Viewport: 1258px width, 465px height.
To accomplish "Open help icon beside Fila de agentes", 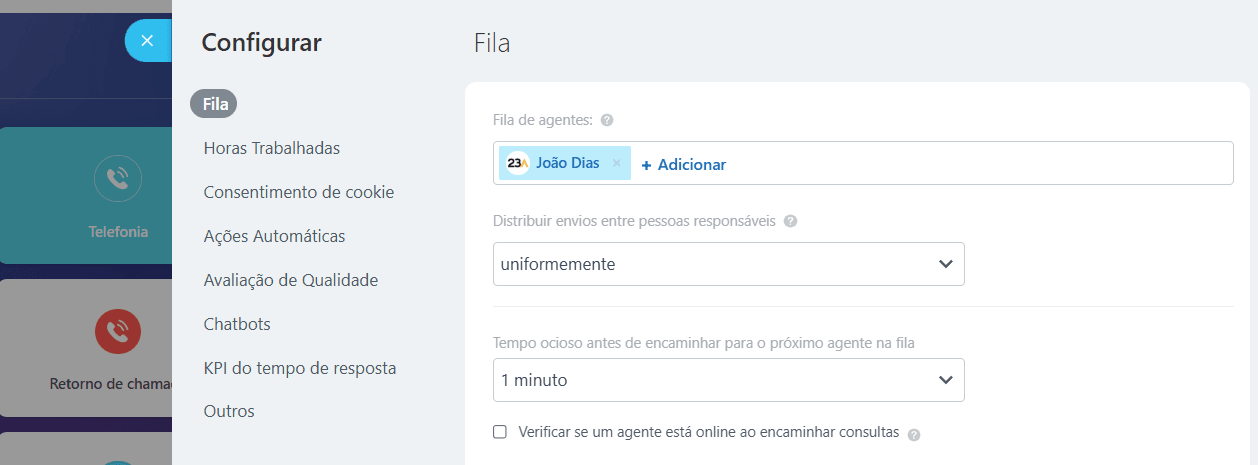I will (607, 120).
